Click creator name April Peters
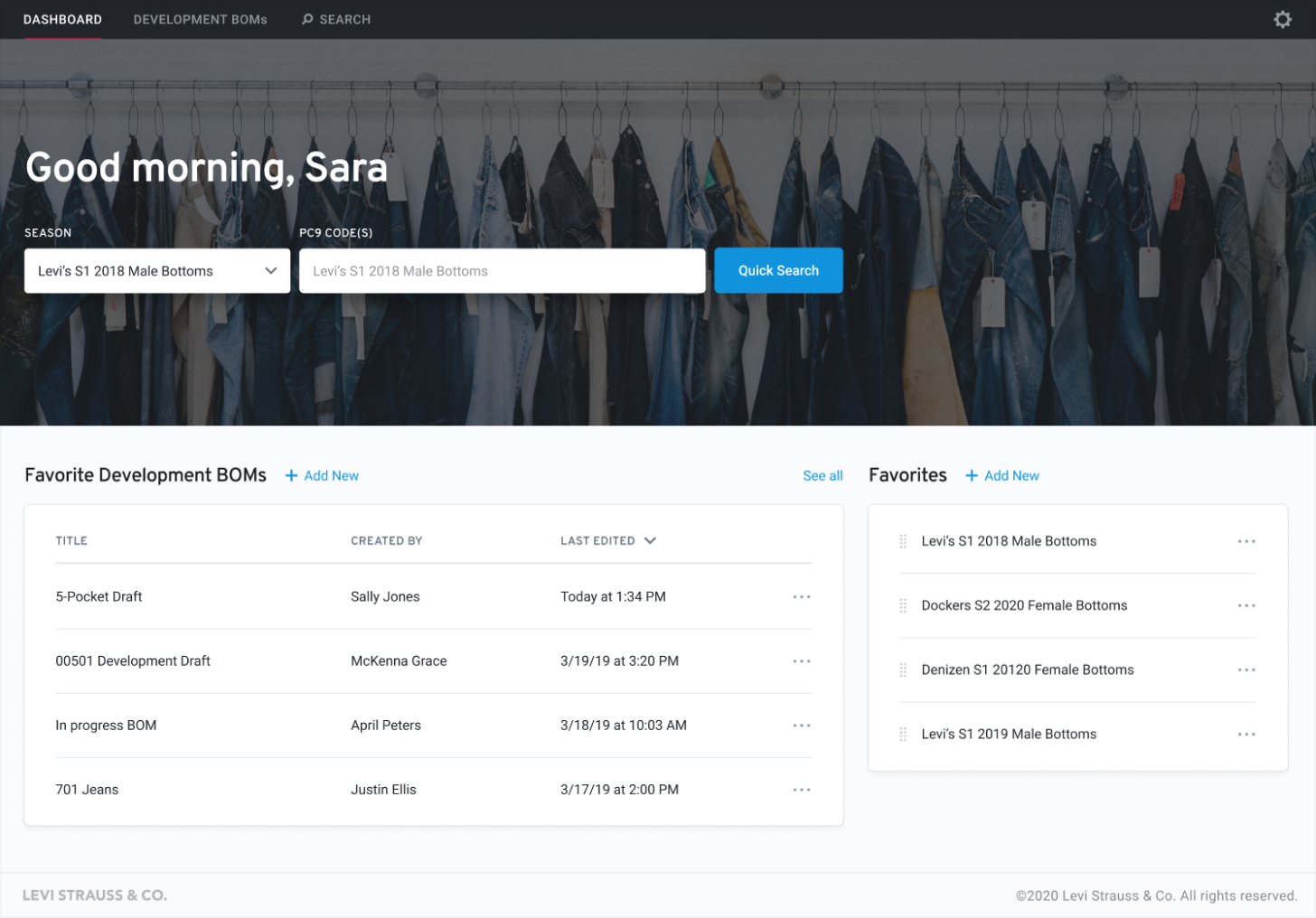The width and height of the screenshot is (1316, 918). pyautogui.click(x=386, y=725)
